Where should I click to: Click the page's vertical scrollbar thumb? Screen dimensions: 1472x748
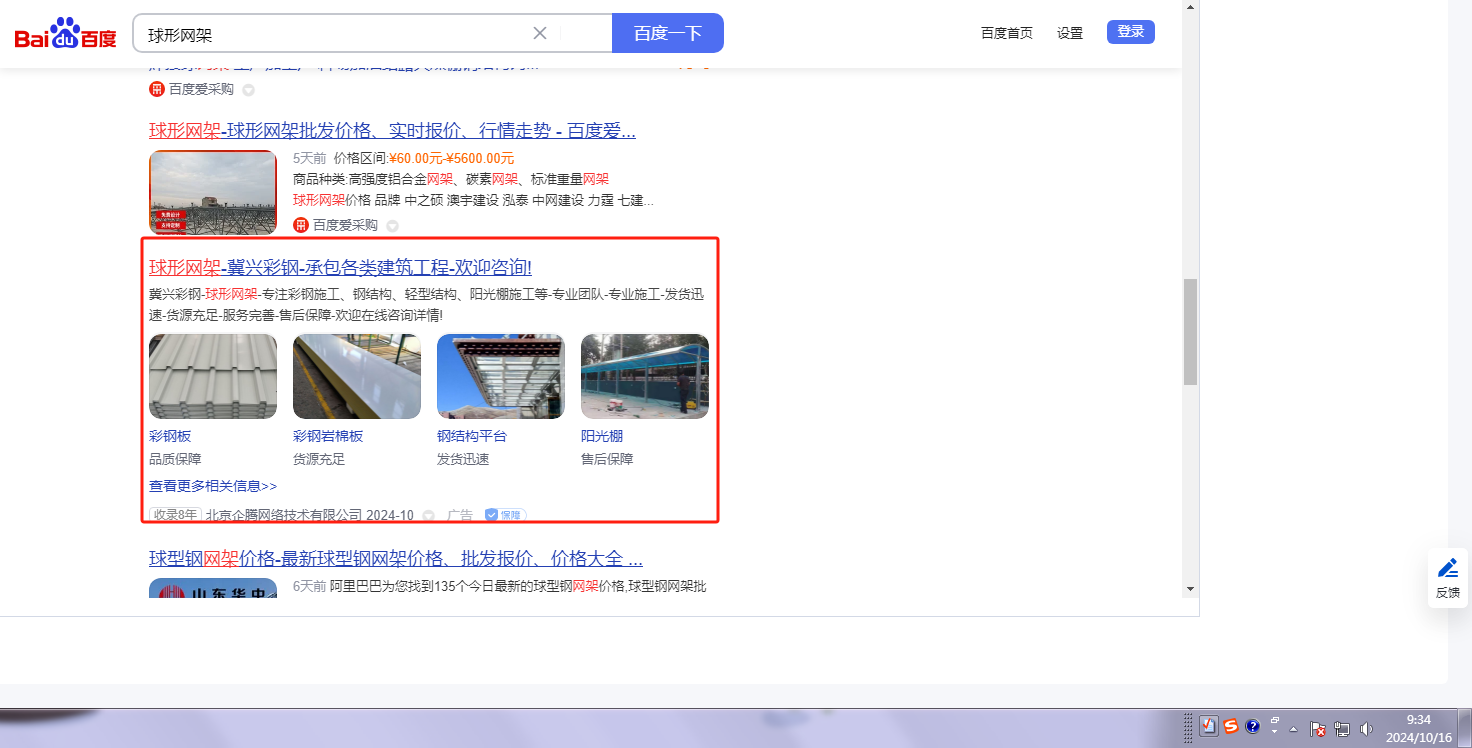(1190, 332)
